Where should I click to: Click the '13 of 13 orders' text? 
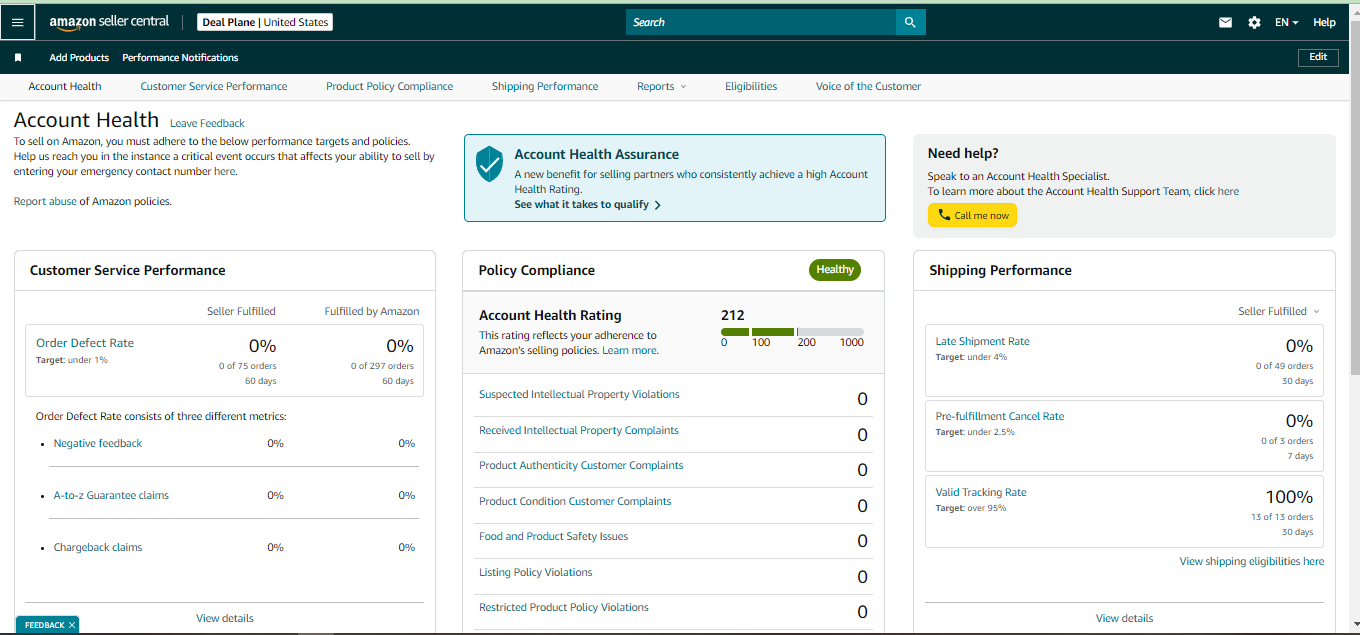click(x=1282, y=518)
